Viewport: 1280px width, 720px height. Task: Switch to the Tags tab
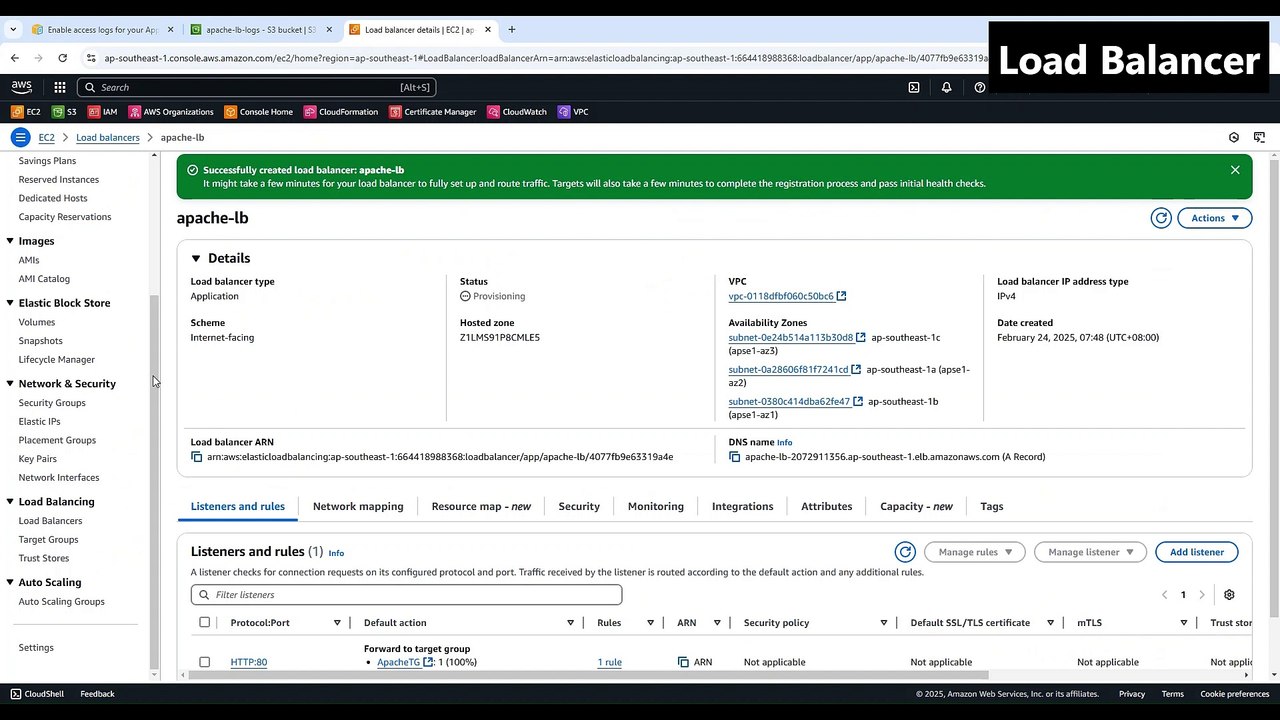[x=992, y=506]
